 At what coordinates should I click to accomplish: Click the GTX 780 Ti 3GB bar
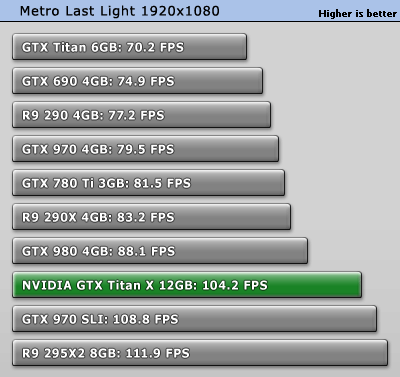pos(149,183)
